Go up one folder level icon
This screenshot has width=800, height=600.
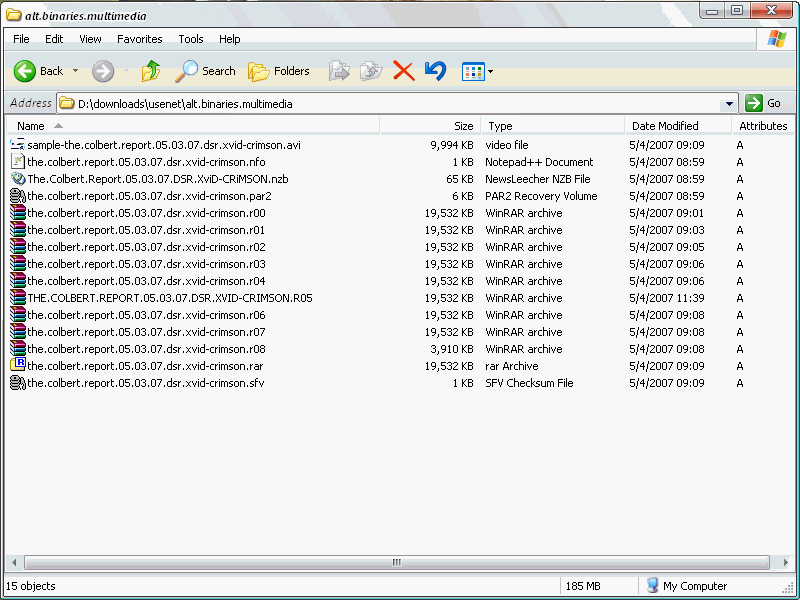[x=151, y=71]
